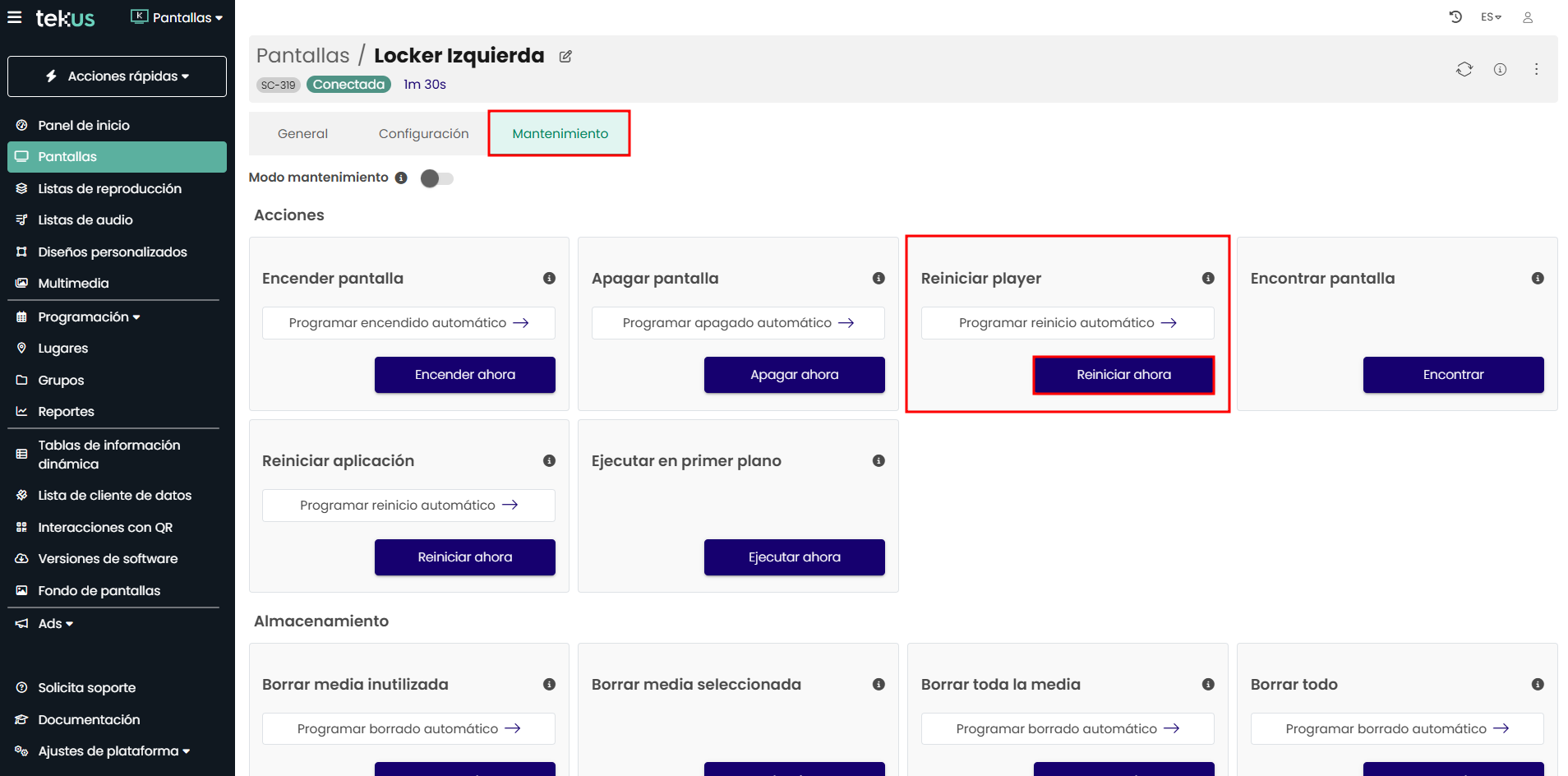Open the user profile icon

click(x=1528, y=17)
